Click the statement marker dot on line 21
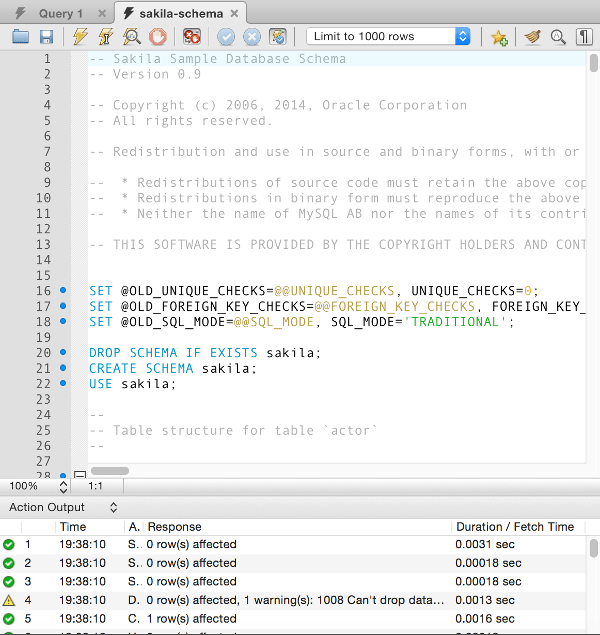 (x=63, y=368)
